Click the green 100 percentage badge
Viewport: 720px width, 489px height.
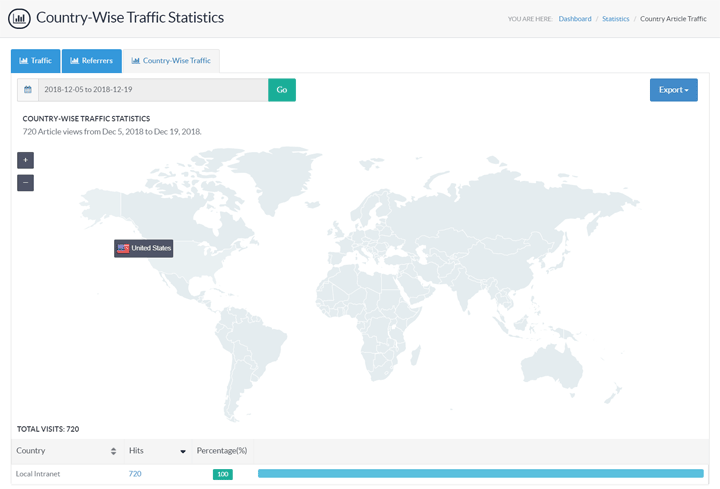point(223,474)
